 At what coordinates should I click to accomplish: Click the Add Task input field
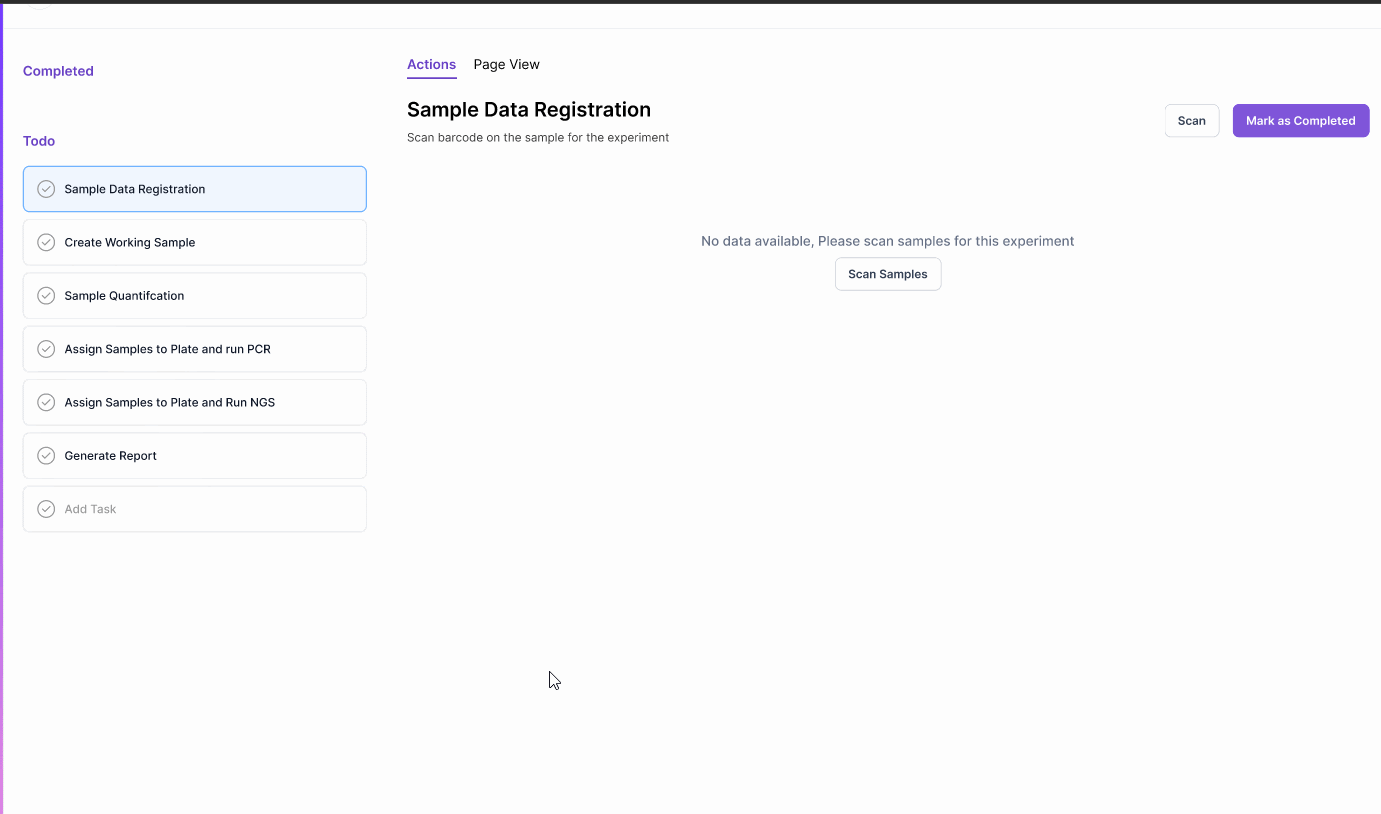click(x=194, y=508)
